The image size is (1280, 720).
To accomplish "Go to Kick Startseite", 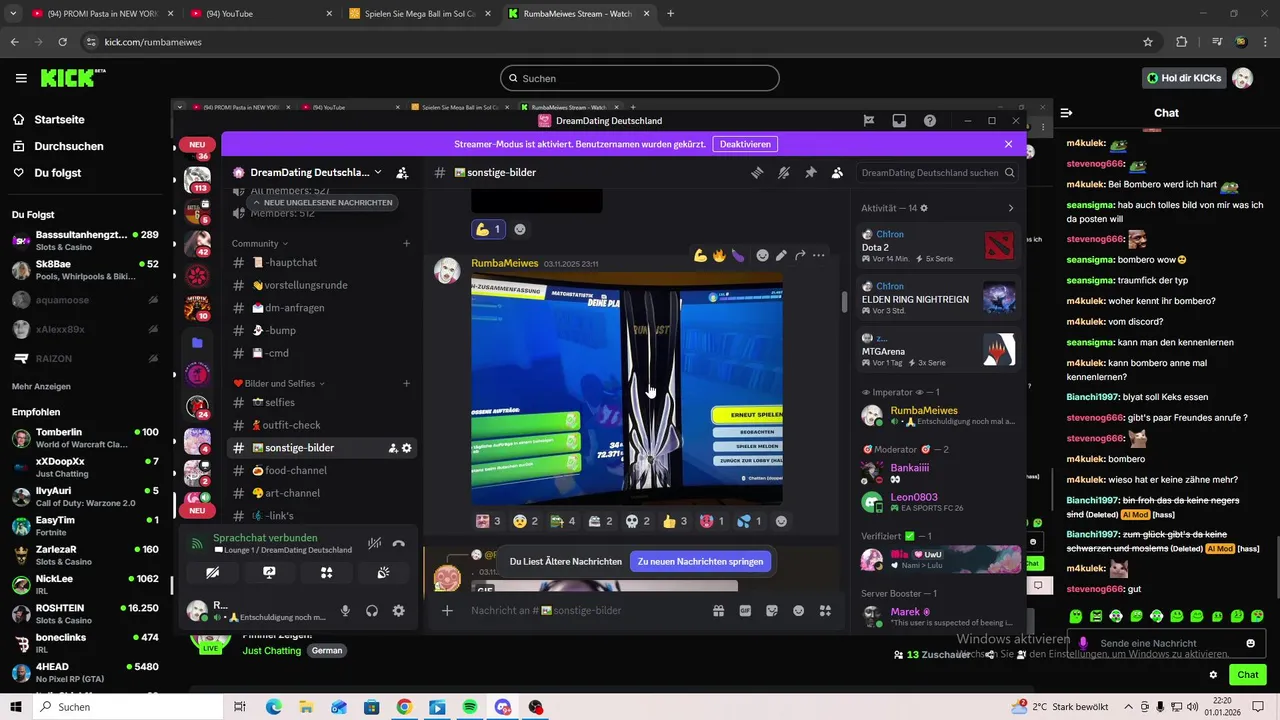I will [x=59, y=119].
